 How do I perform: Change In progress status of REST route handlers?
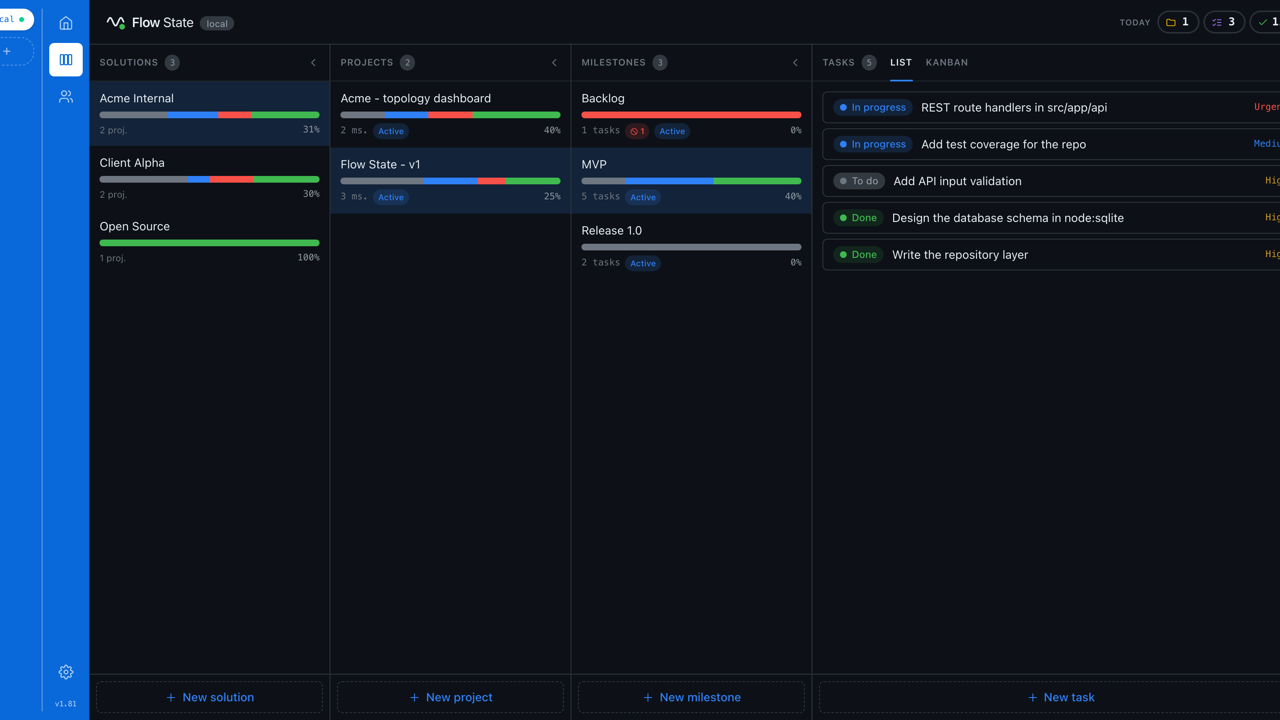pyautogui.click(x=873, y=107)
